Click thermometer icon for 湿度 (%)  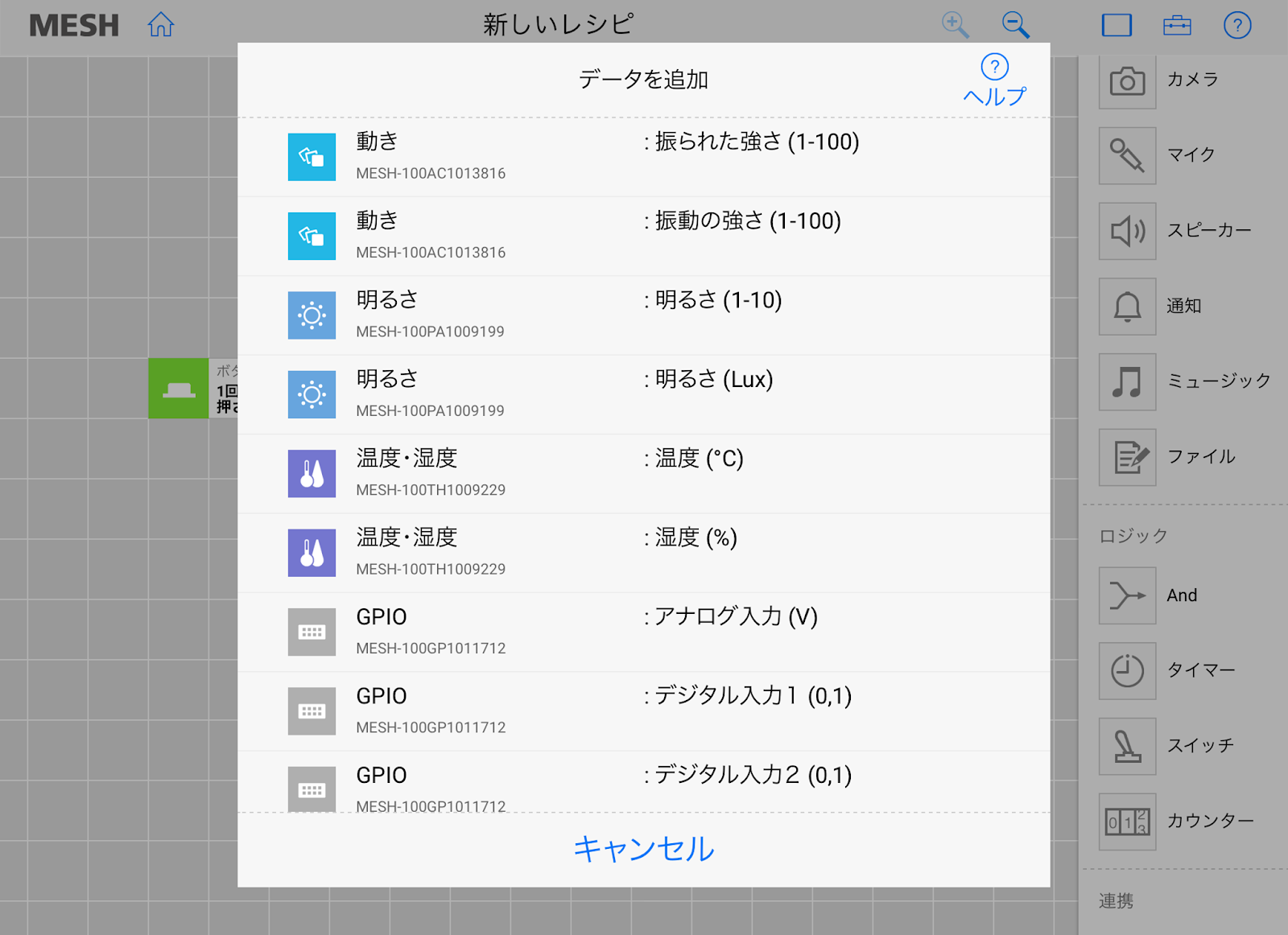coord(312,553)
